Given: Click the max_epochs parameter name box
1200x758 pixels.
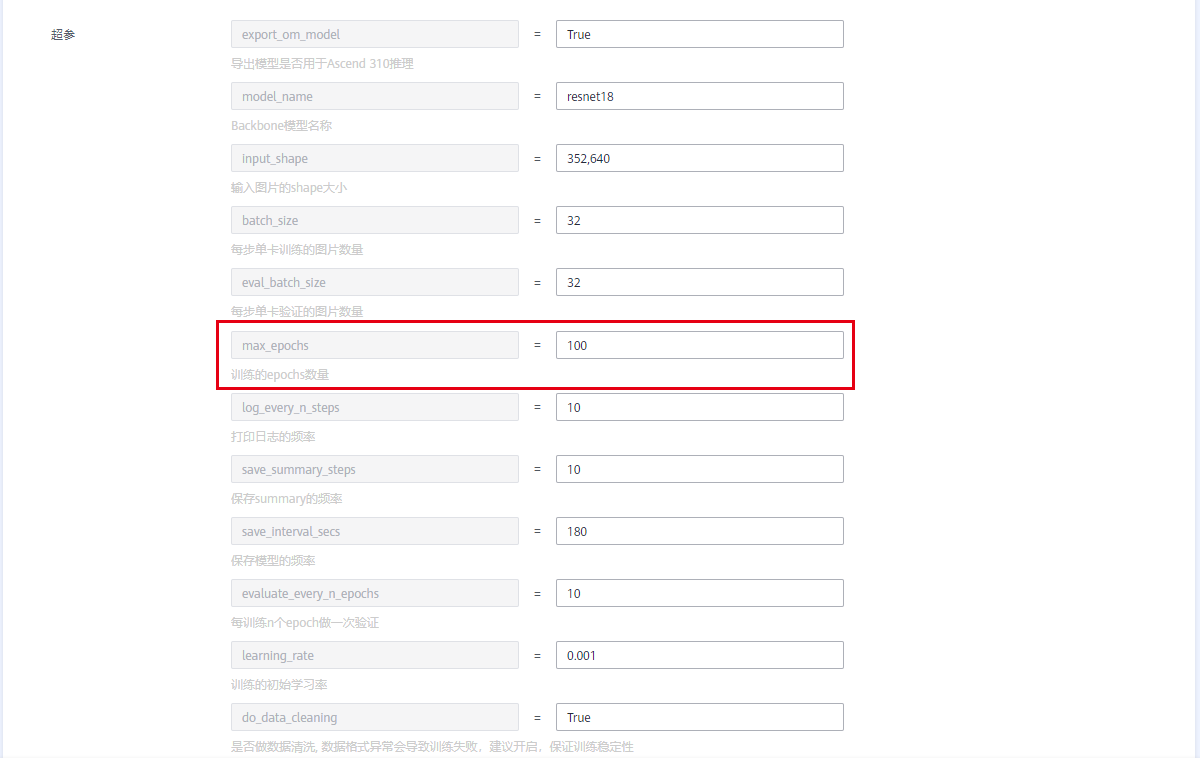Looking at the screenshot, I should point(374,345).
